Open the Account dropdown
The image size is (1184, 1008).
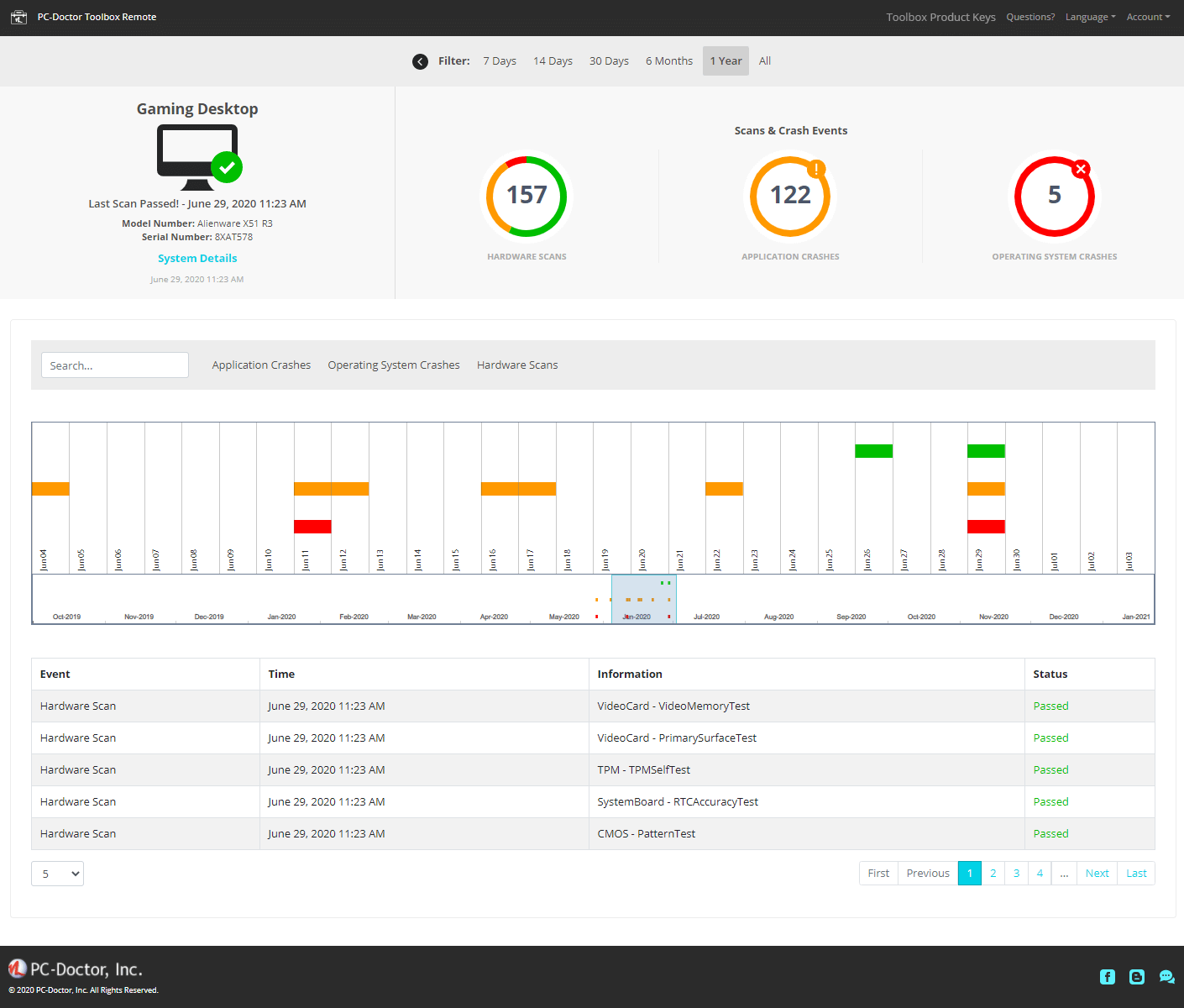click(1147, 17)
